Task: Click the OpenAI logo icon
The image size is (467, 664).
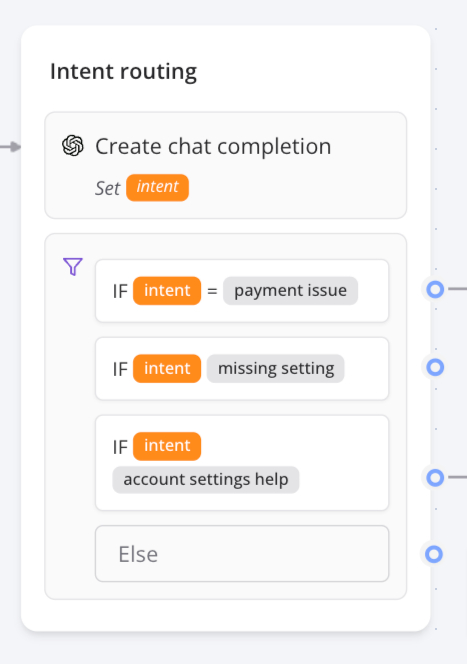Action: click(x=73, y=146)
